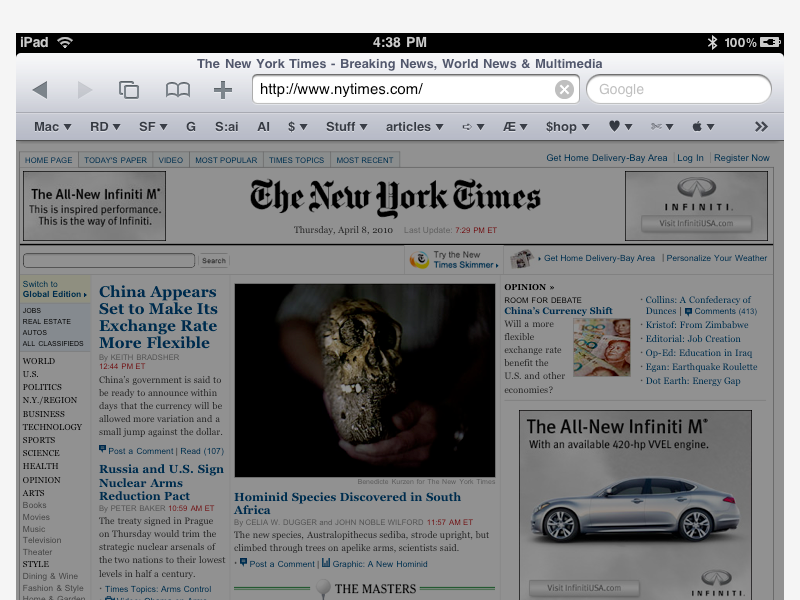Open Russia and U.S. nuclear pact headline
The height and width of the screenshot is (600, 800).
pos(161,482)
